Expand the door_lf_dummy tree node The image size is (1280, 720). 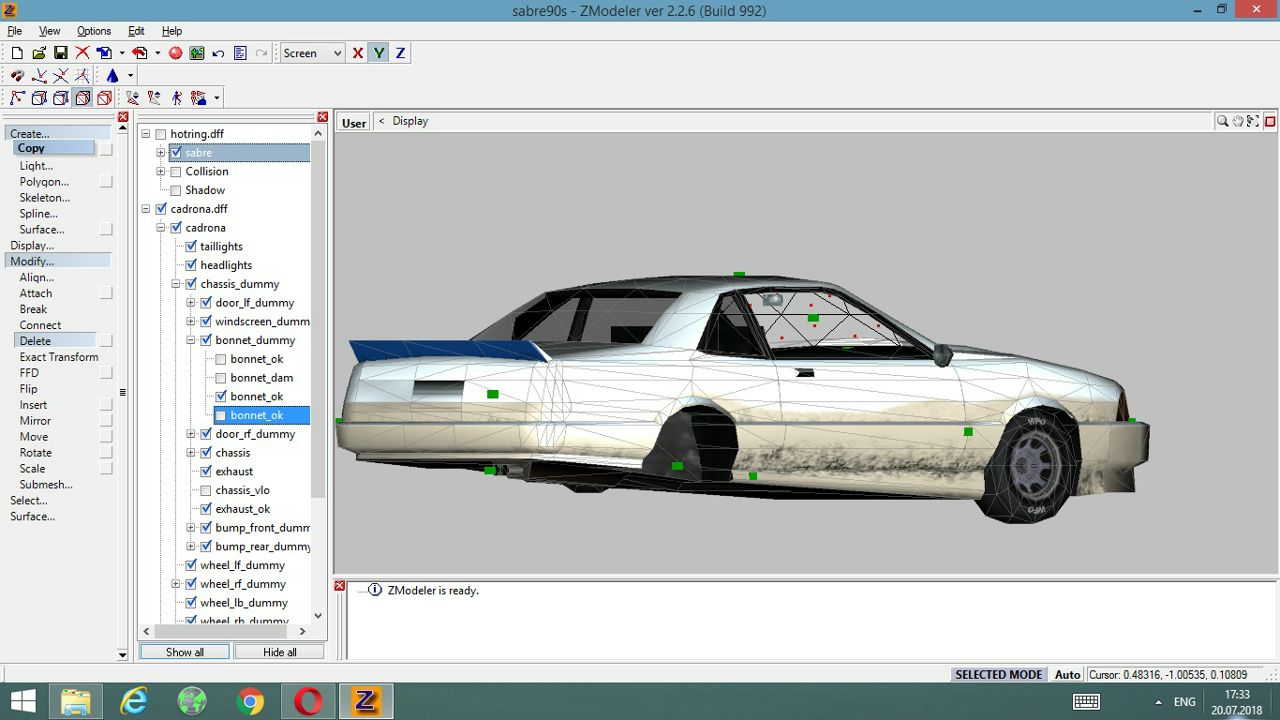point(191,303)
